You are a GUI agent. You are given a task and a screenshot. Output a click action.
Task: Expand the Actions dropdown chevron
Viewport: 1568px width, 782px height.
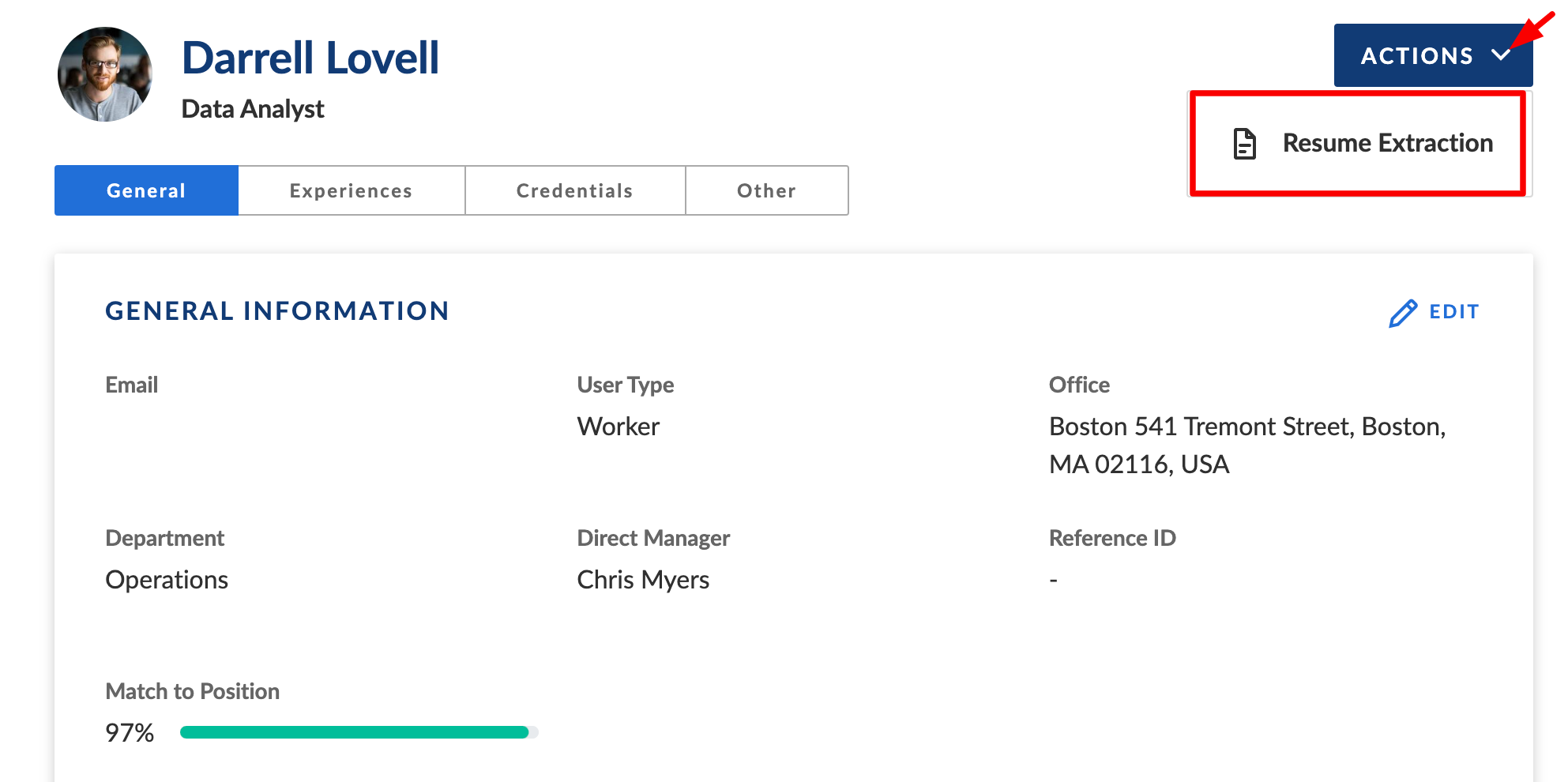point(1501,55)
